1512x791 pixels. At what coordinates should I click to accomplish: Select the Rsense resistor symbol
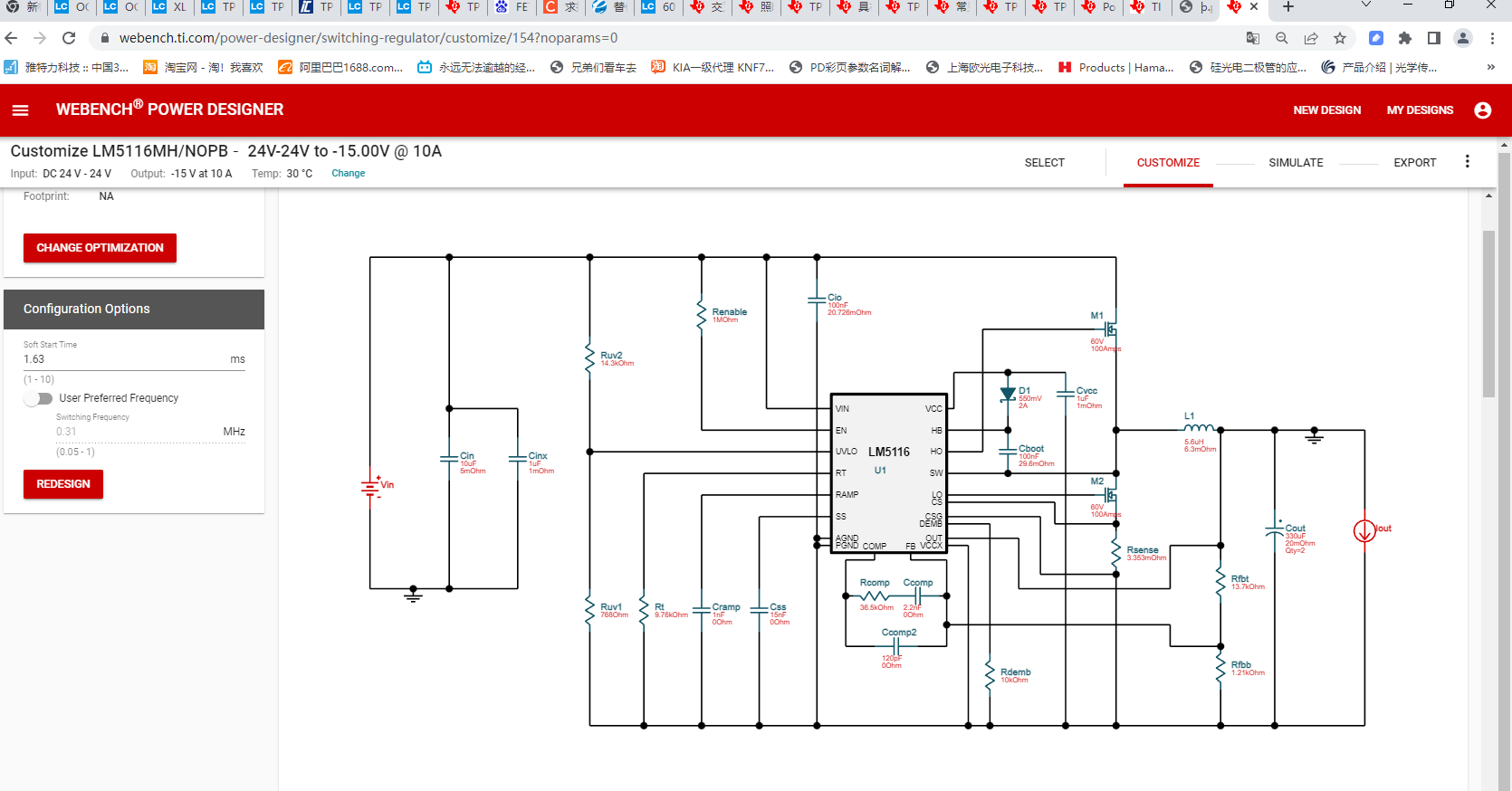pos(1116,552)
